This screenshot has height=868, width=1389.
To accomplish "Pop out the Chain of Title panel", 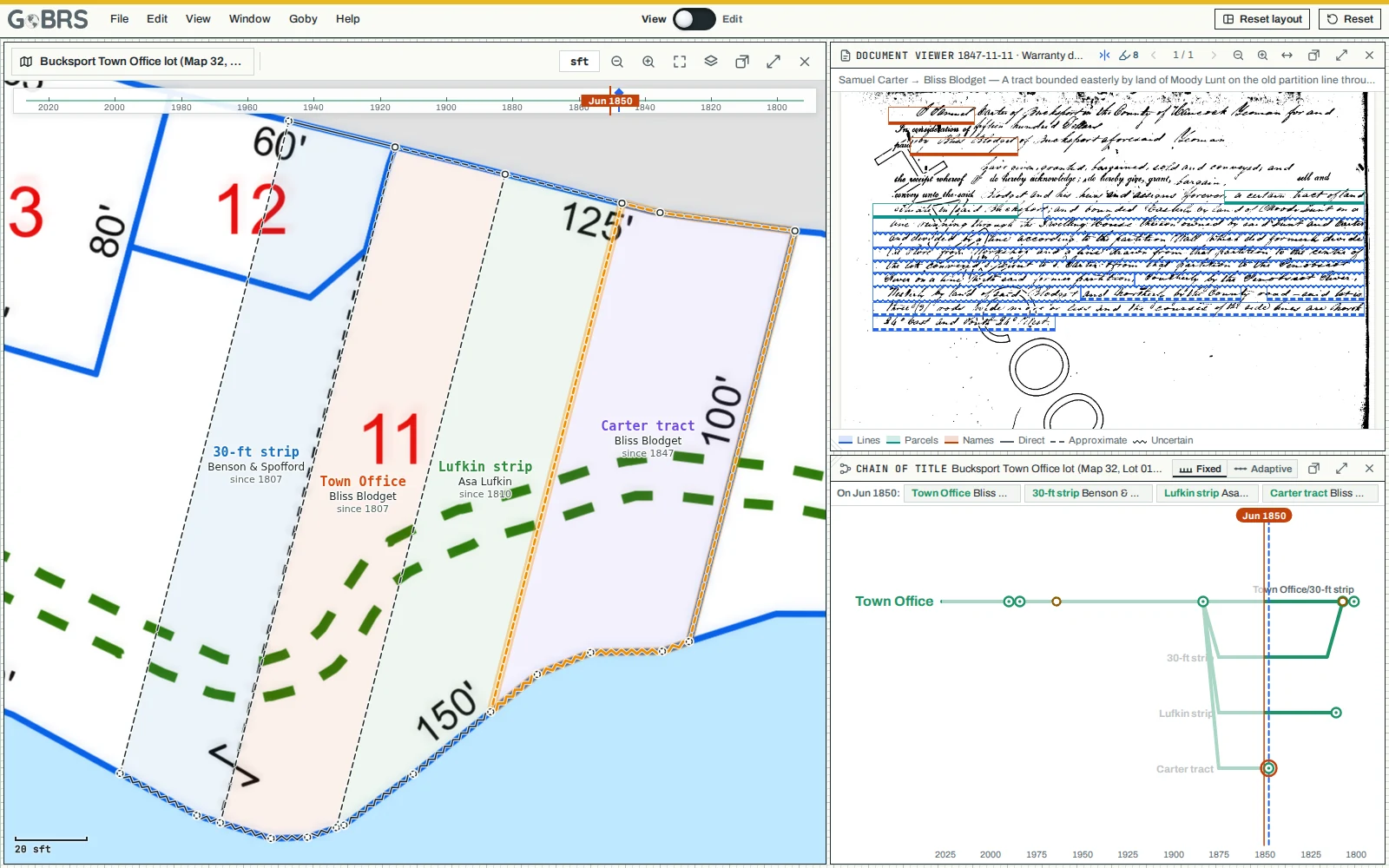I will (1314, 469).
